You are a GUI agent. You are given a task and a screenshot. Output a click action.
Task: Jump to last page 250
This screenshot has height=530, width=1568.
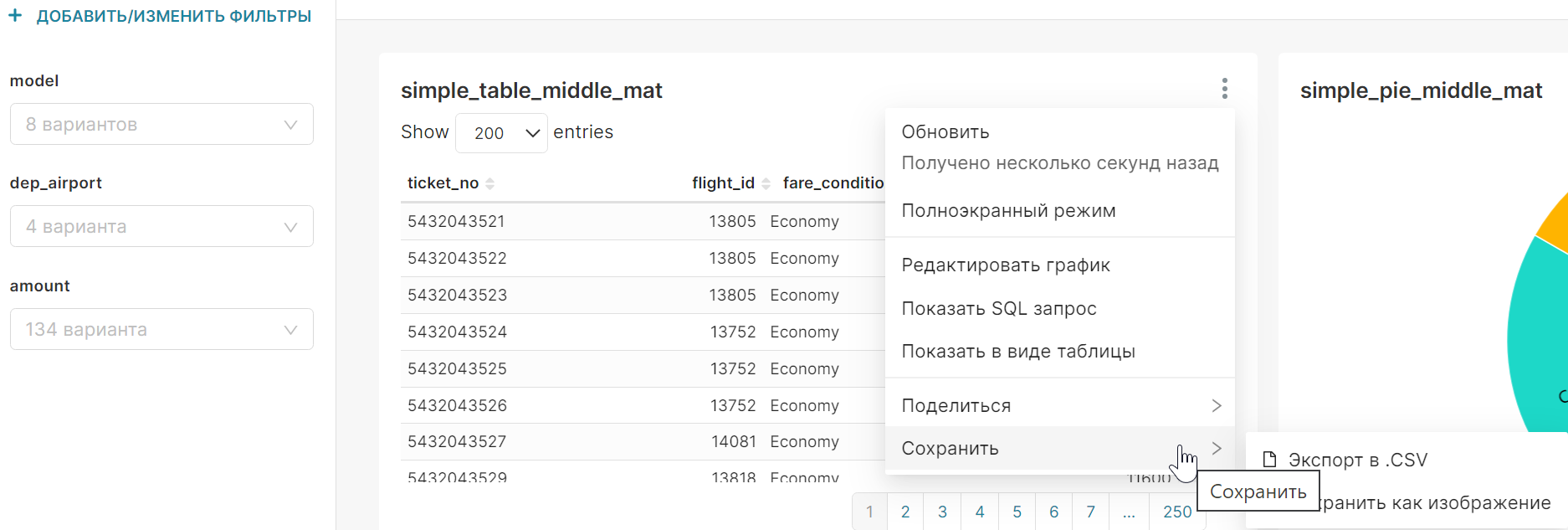1177,512
